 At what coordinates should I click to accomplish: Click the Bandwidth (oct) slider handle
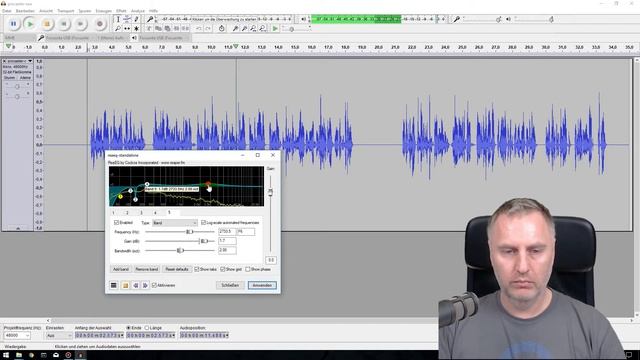pyautogui.click(x=180, y=251)
